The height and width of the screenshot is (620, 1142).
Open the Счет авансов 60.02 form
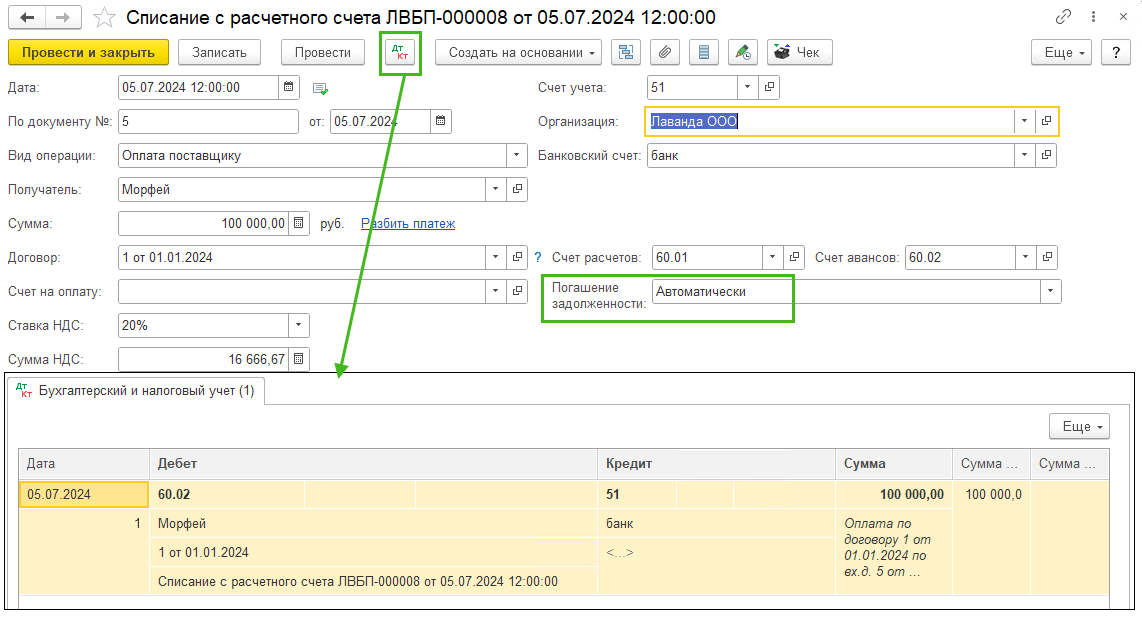(1047, 256)
